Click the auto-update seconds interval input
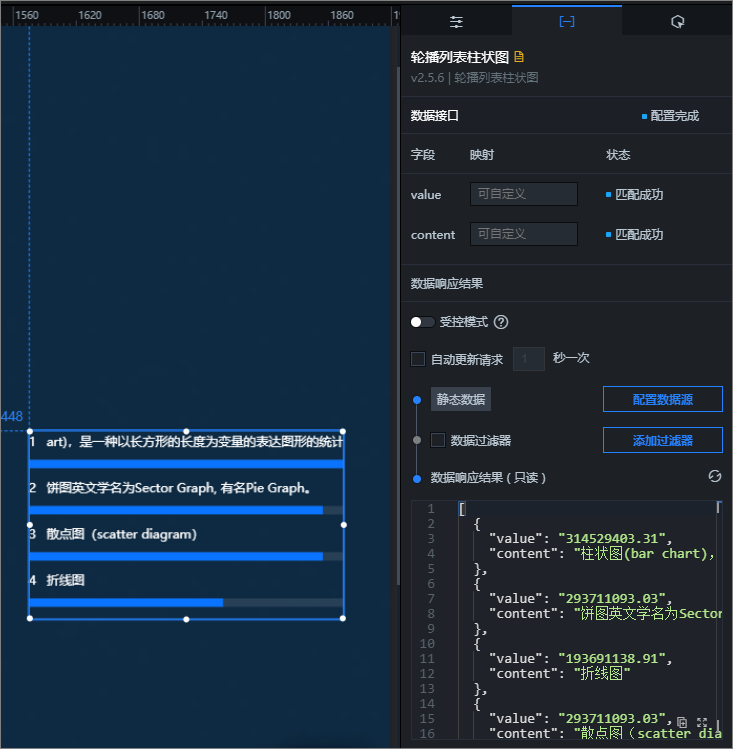The width and height of the screenshot is (733, 749). [529, 359]
